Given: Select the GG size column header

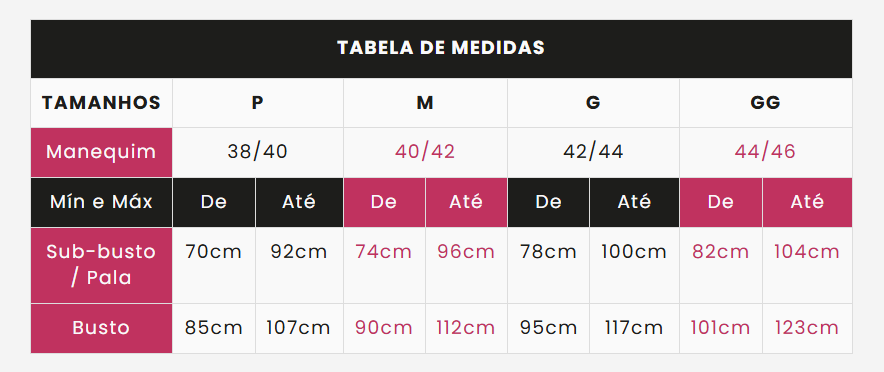Looking at the screenshot, I should (x=766, y=103).
